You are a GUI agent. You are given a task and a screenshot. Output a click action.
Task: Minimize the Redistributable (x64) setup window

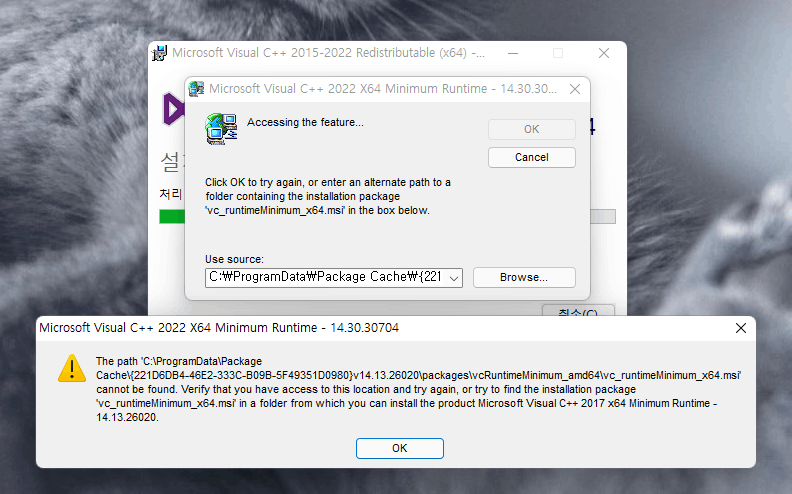tap(513, 53)
